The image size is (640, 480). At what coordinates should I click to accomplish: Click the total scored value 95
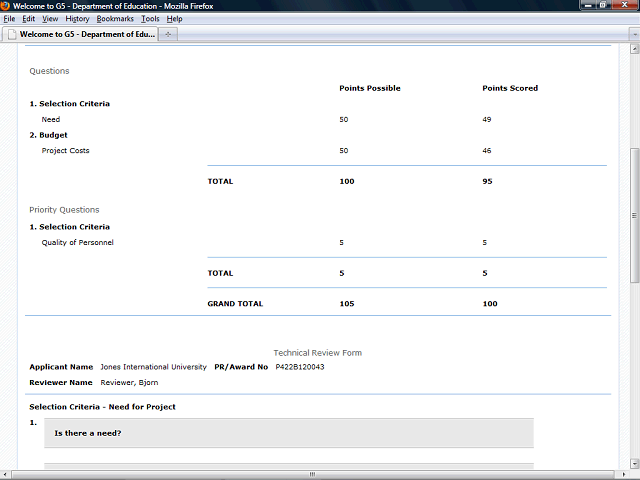click(487, 181)
